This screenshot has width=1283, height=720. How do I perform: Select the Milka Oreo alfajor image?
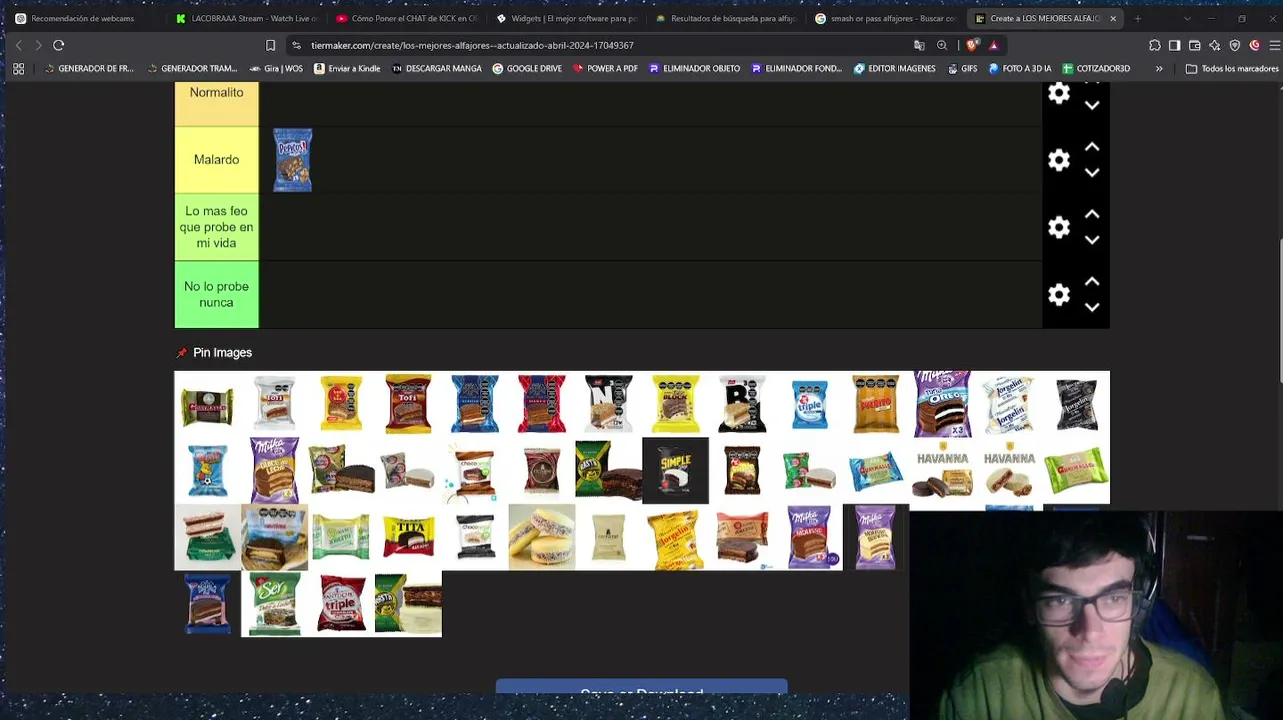coord(943,404)
